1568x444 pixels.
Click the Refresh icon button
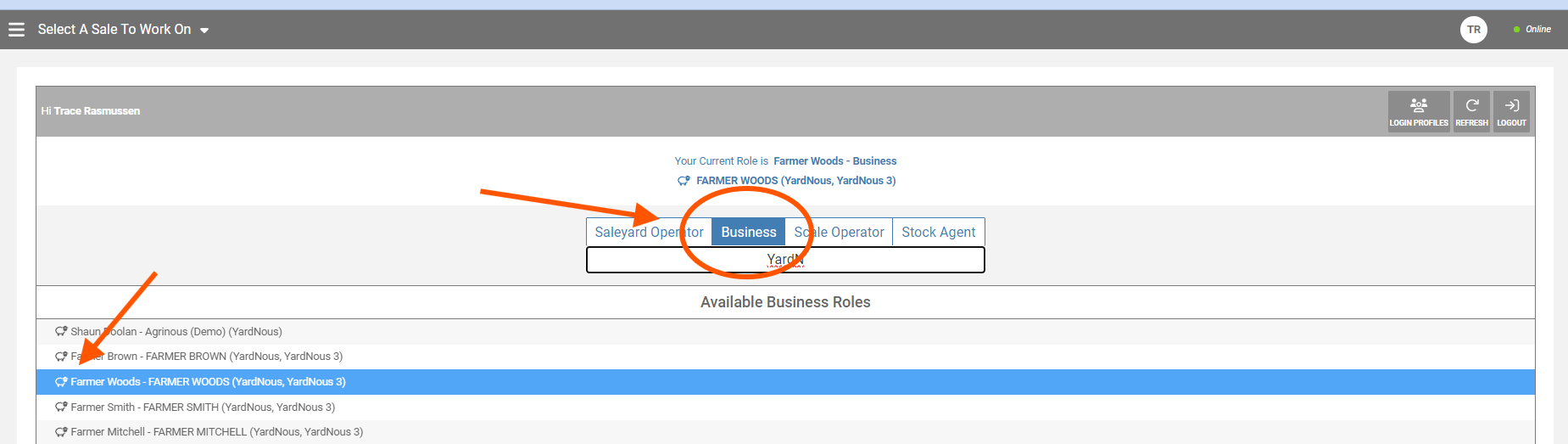point(1471,112)
